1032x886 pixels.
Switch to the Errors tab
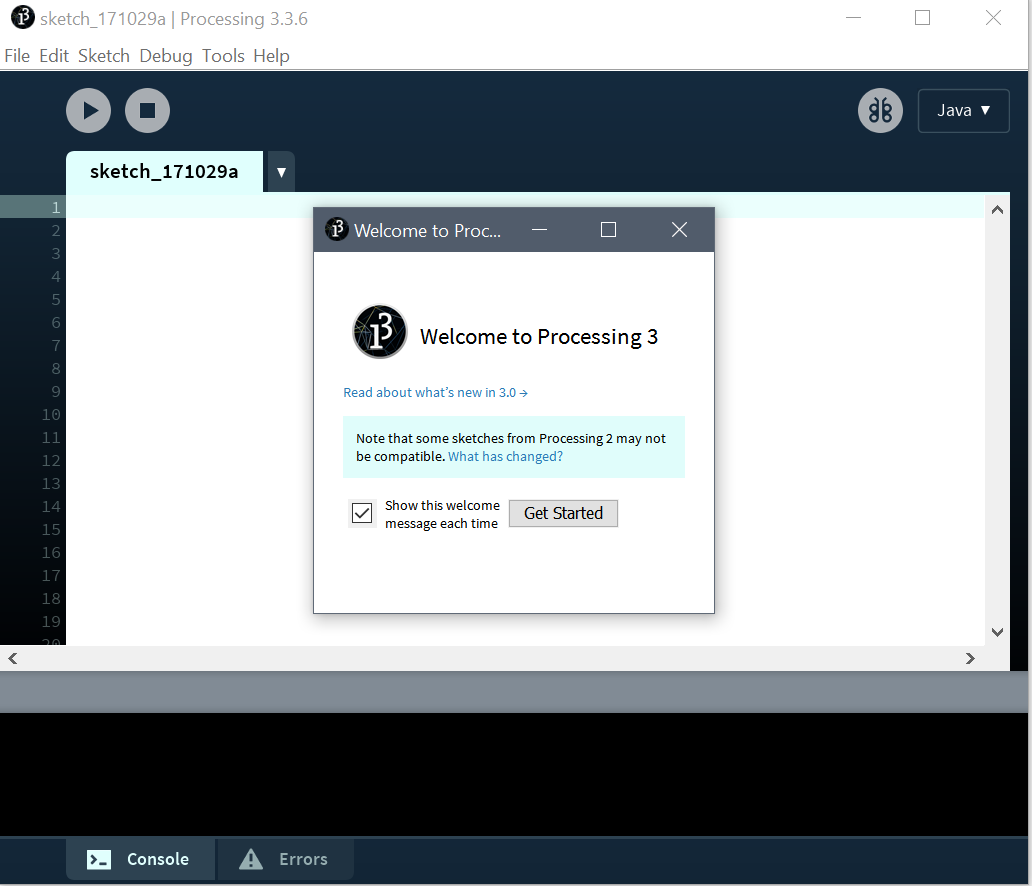pyautogui.click(x=300, y=859)
